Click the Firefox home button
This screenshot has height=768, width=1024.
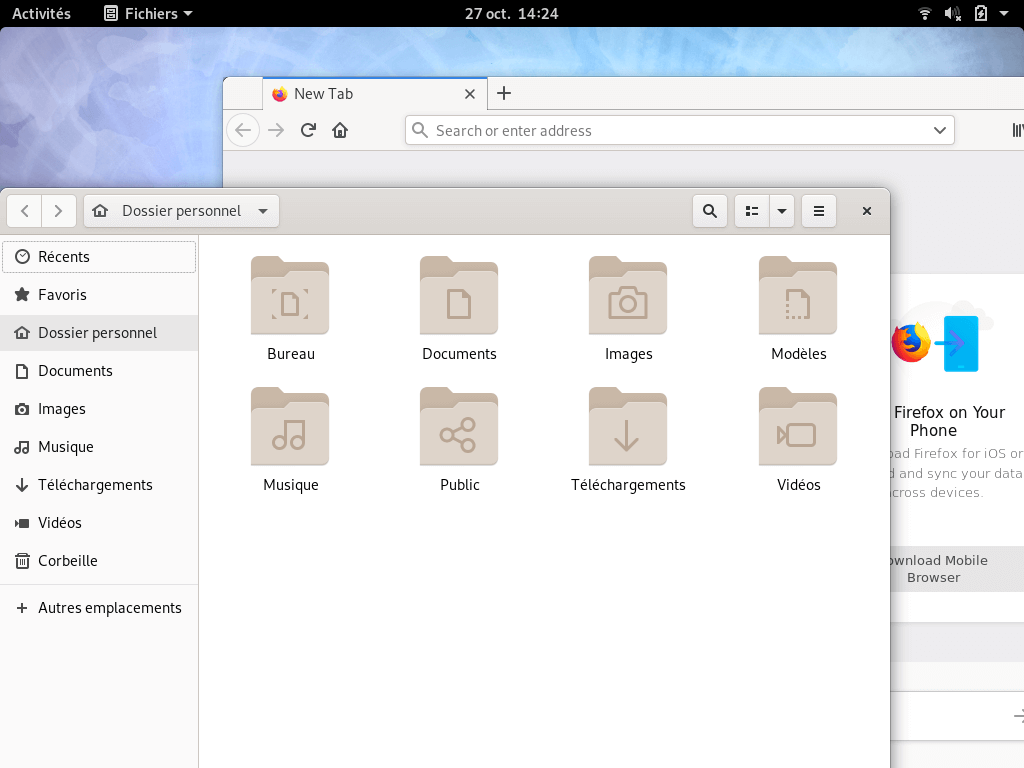[340, 131]
